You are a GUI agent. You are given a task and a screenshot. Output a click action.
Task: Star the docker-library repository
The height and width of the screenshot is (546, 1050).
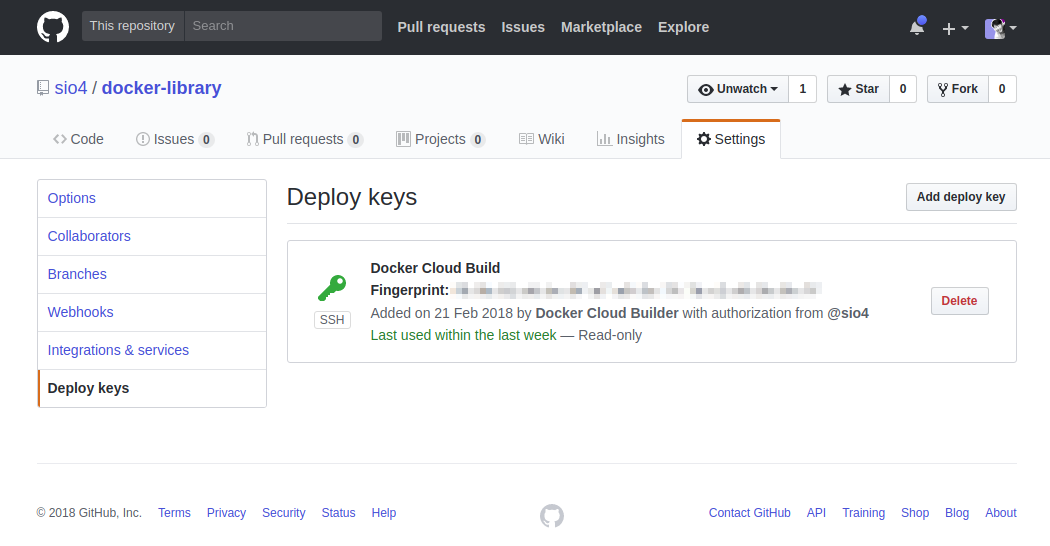858,89
